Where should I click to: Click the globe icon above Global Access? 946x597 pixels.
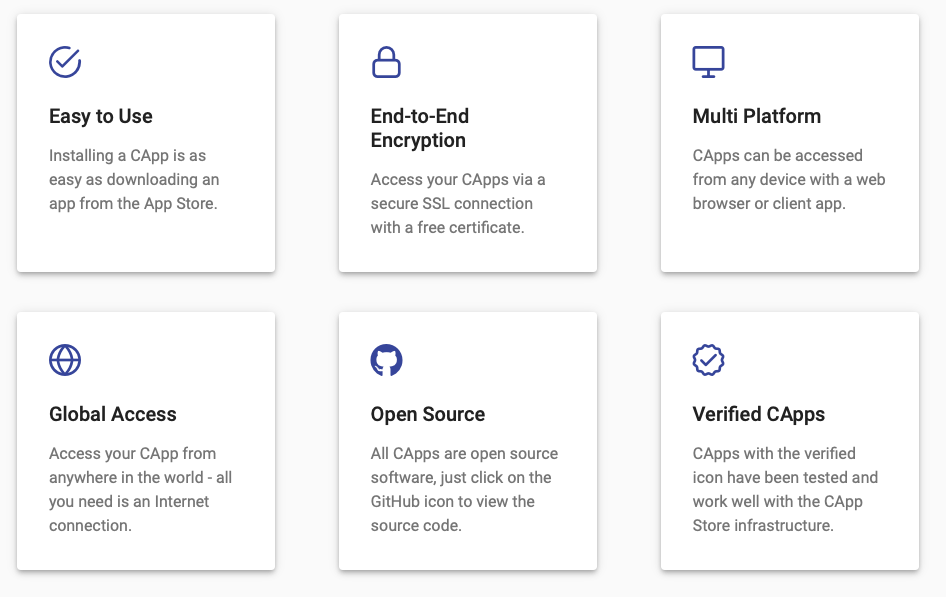(x=64, y=360)
